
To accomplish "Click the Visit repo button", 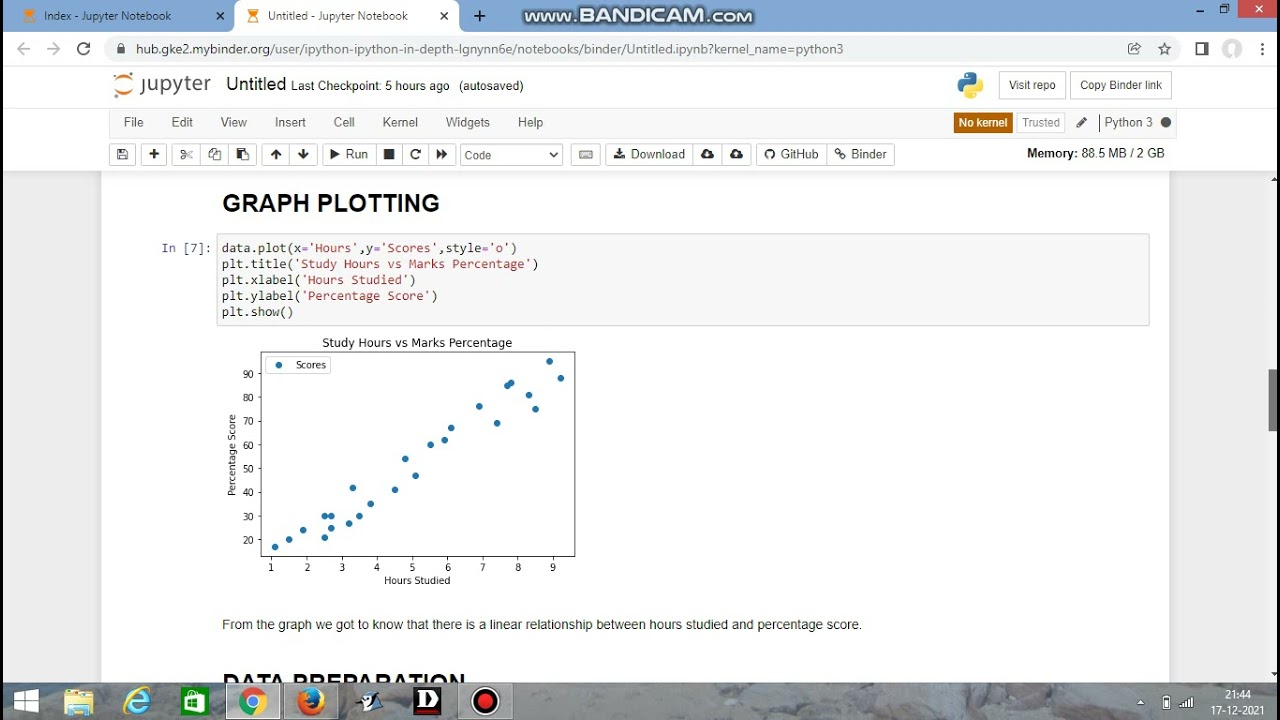I will [x=1032, y=85].
